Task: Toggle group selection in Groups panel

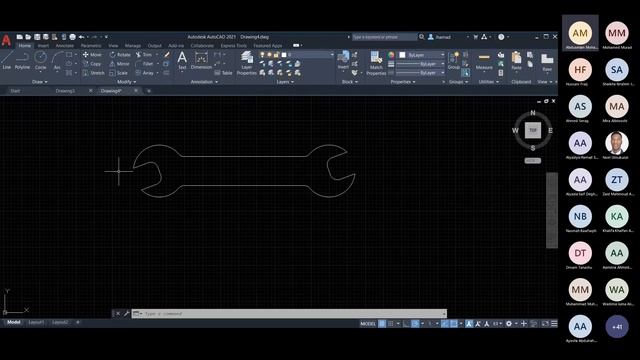Action: tap(465, 73)
